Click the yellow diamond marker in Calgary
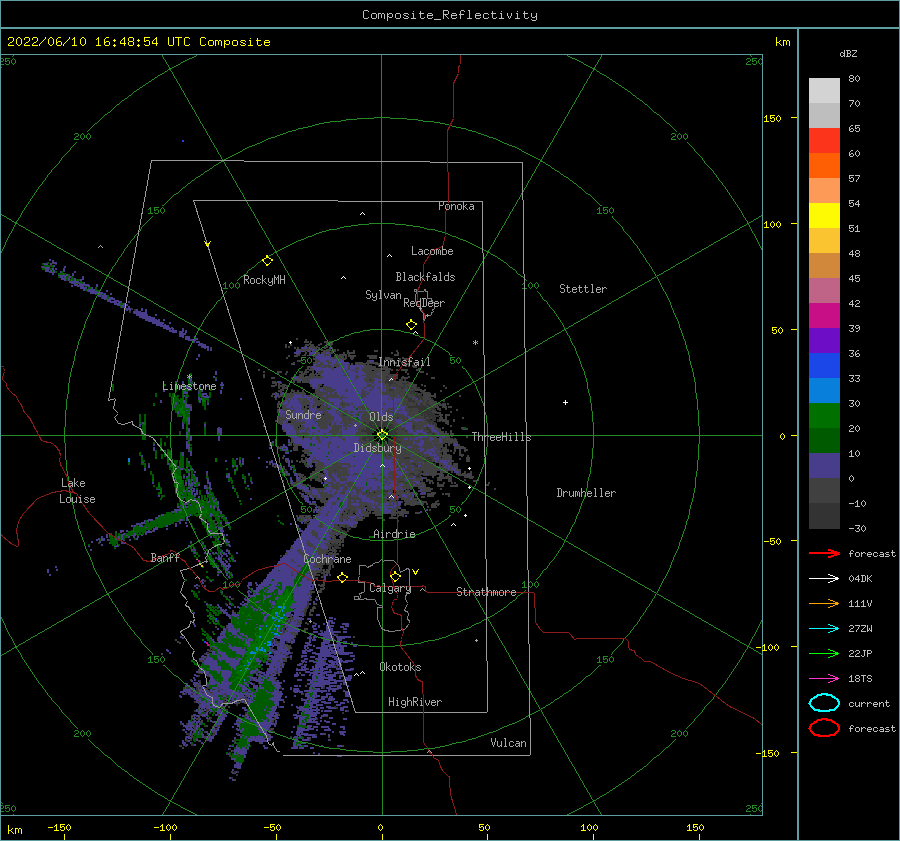 click(395, 576)
